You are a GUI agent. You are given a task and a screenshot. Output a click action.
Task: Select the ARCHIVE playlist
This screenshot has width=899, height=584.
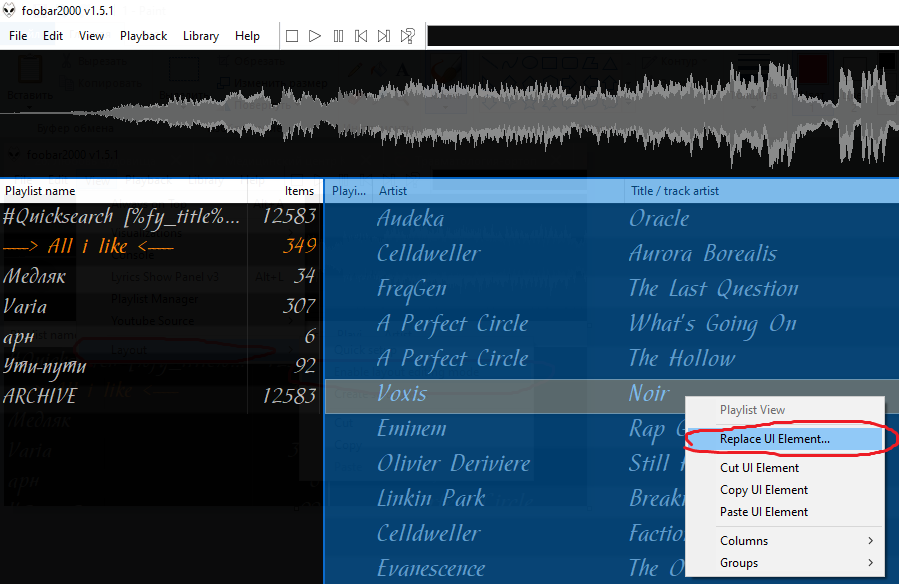click(x=160, y=395)
